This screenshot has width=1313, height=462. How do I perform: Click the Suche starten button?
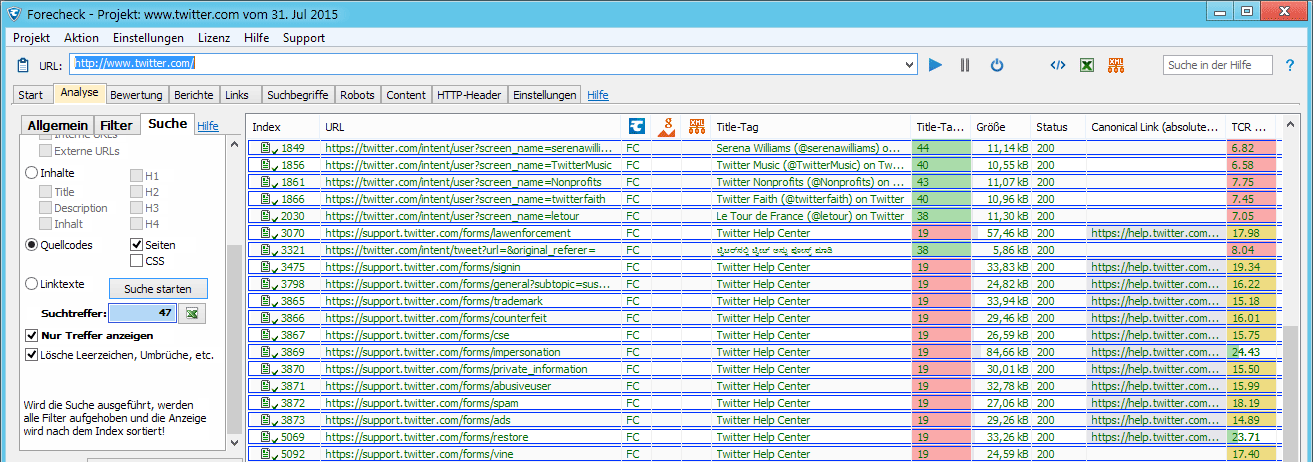158,289
